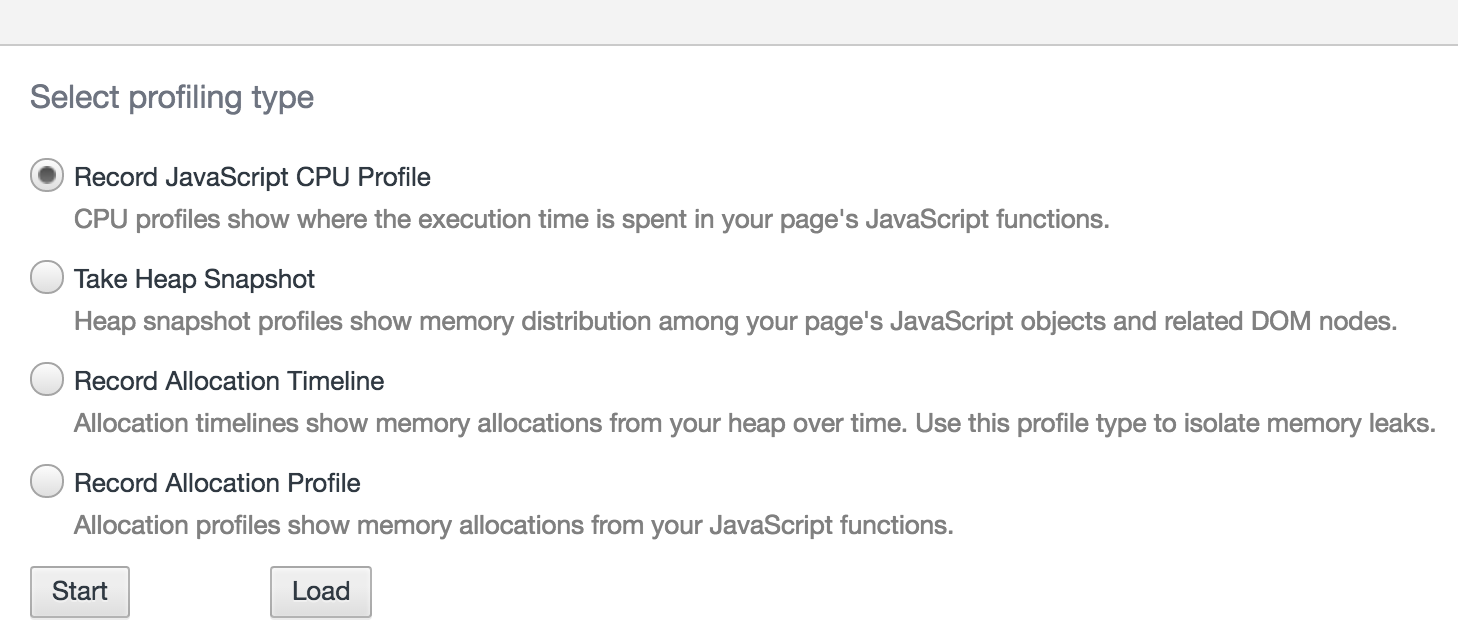
Task: Click the "Allocation timelines show memory allocations" sentence
Action: click(490, 424)
